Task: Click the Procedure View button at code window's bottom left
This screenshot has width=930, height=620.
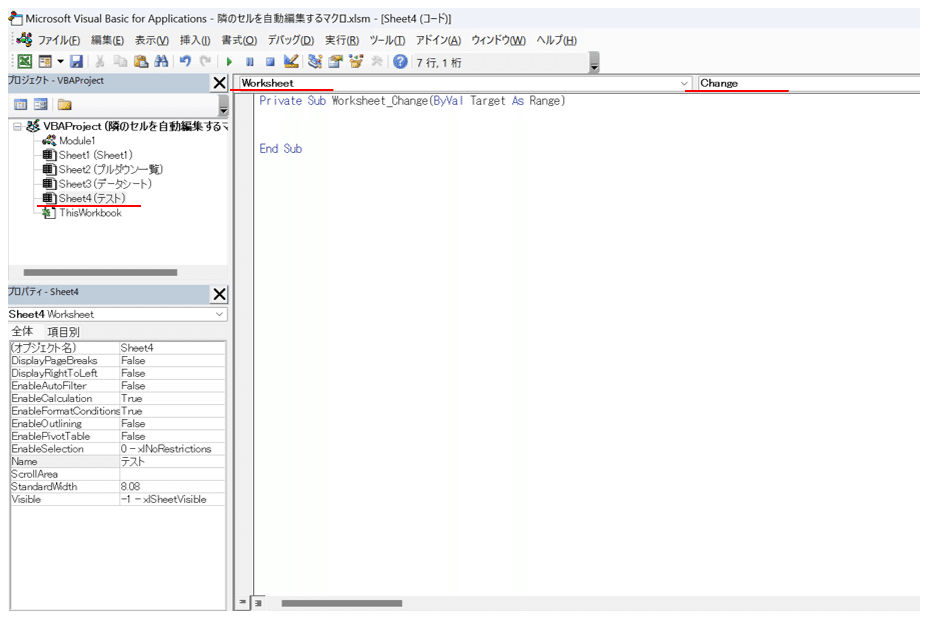Action: coord(243,603)
